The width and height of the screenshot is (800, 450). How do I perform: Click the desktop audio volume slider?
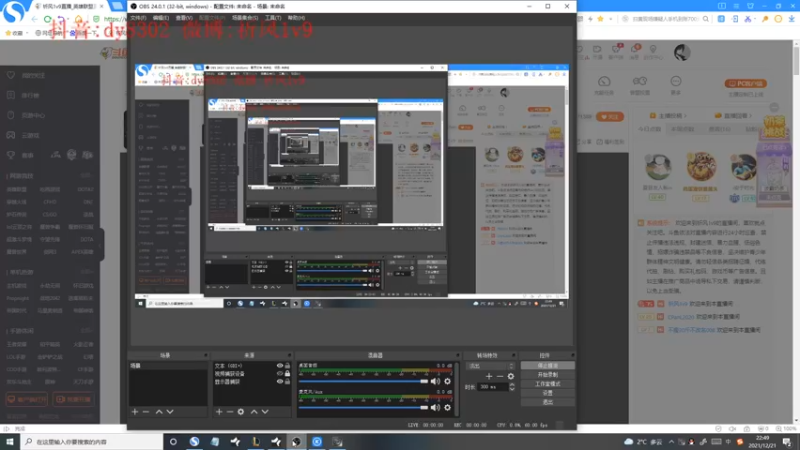(x=363, y=381)
